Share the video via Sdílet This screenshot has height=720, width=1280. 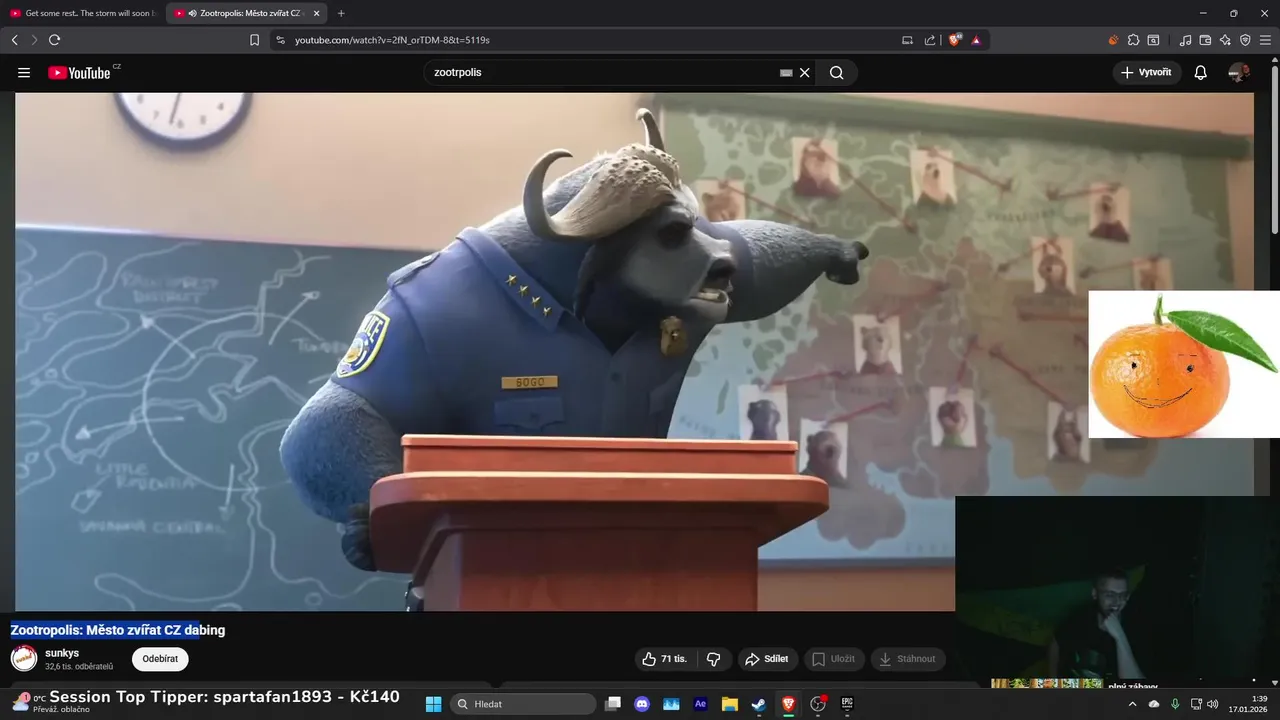coord(767,659)
